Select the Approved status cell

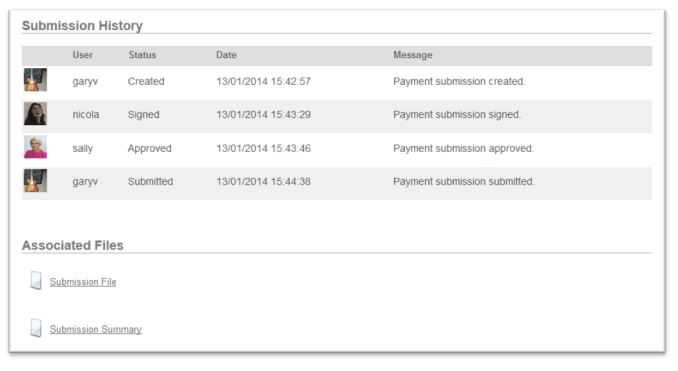point(150,148)
